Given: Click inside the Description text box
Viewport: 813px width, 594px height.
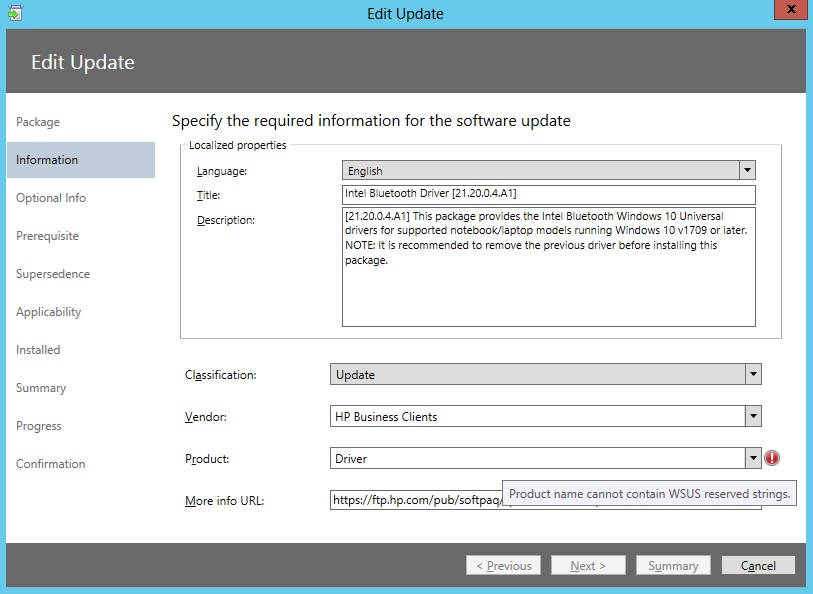Looking at the screenshot, I should click(549, 267).
